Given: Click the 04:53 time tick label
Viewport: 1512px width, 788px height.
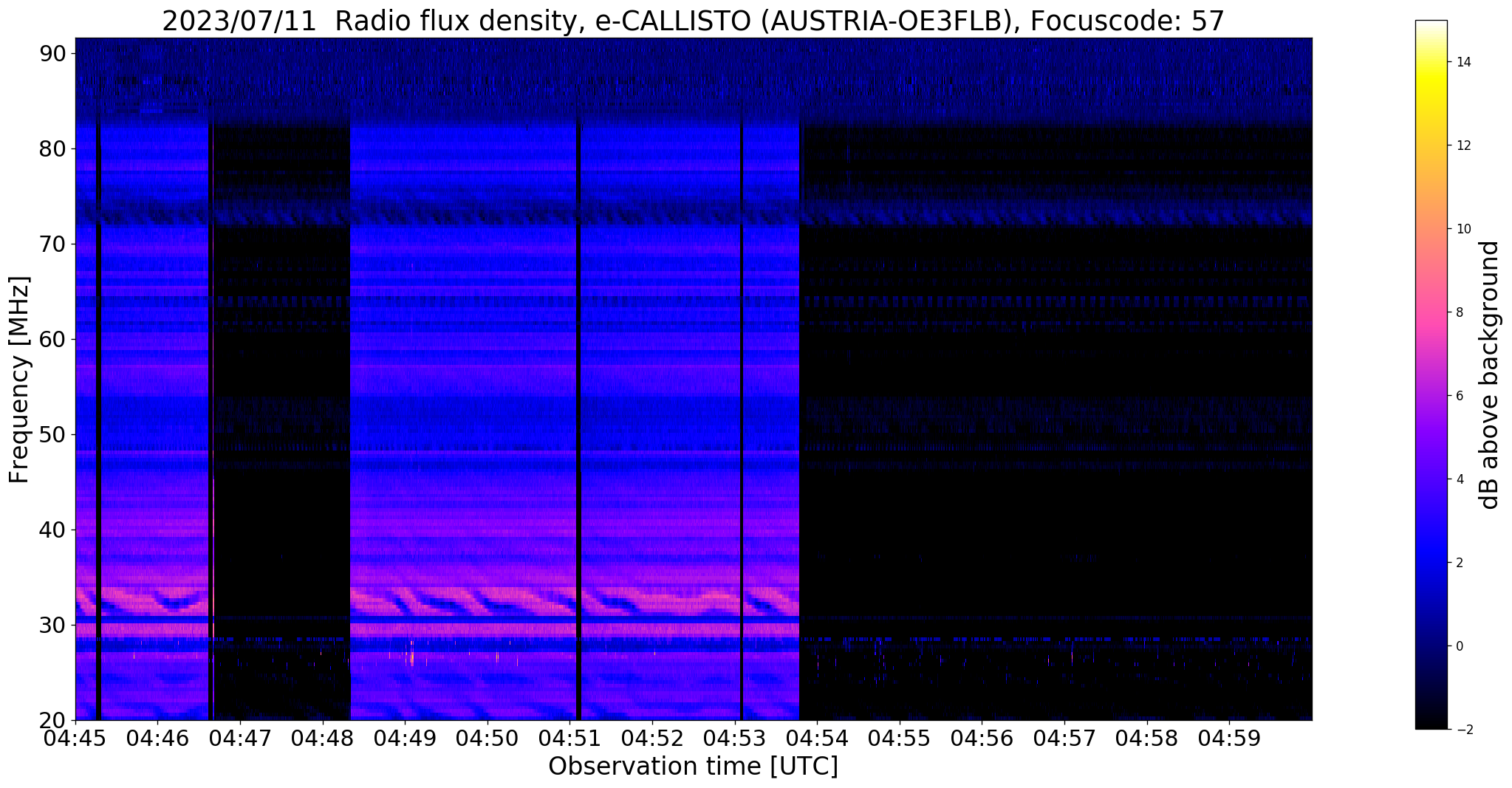Looking at the screenshot, I should (x=734, y=737).
